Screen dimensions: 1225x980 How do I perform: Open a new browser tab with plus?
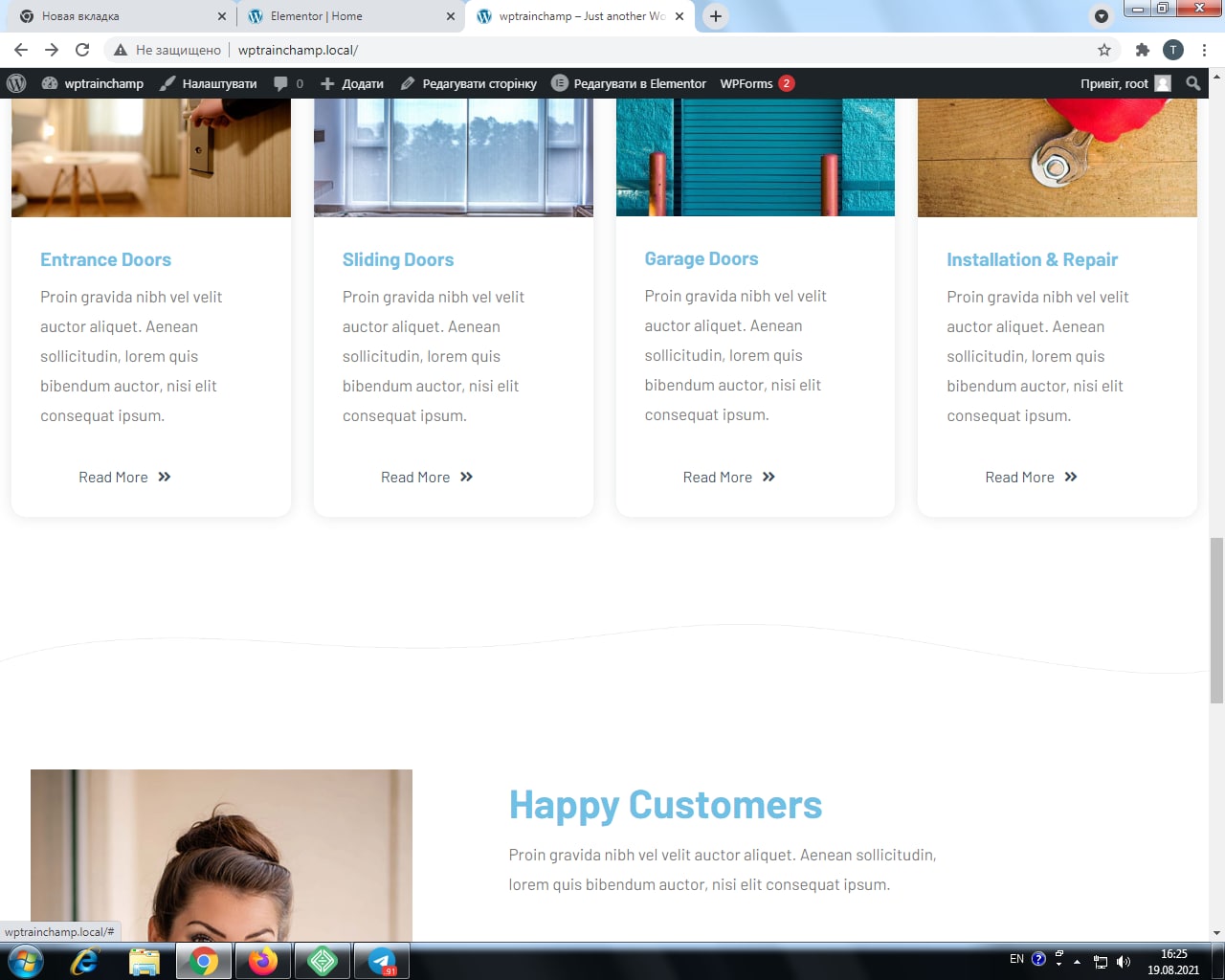tap(715, 16)
